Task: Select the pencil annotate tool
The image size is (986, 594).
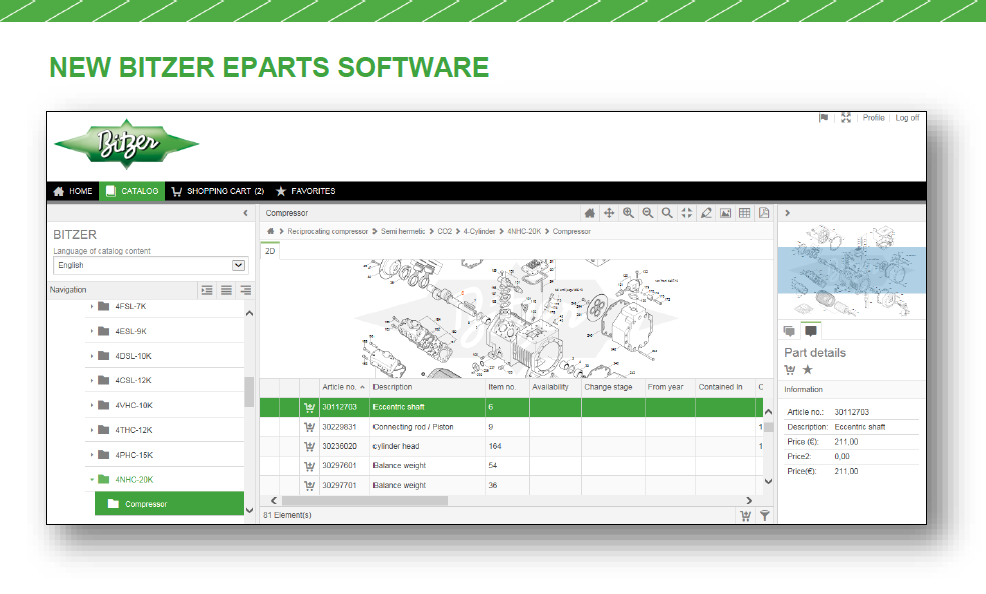Action: [706, 213]
